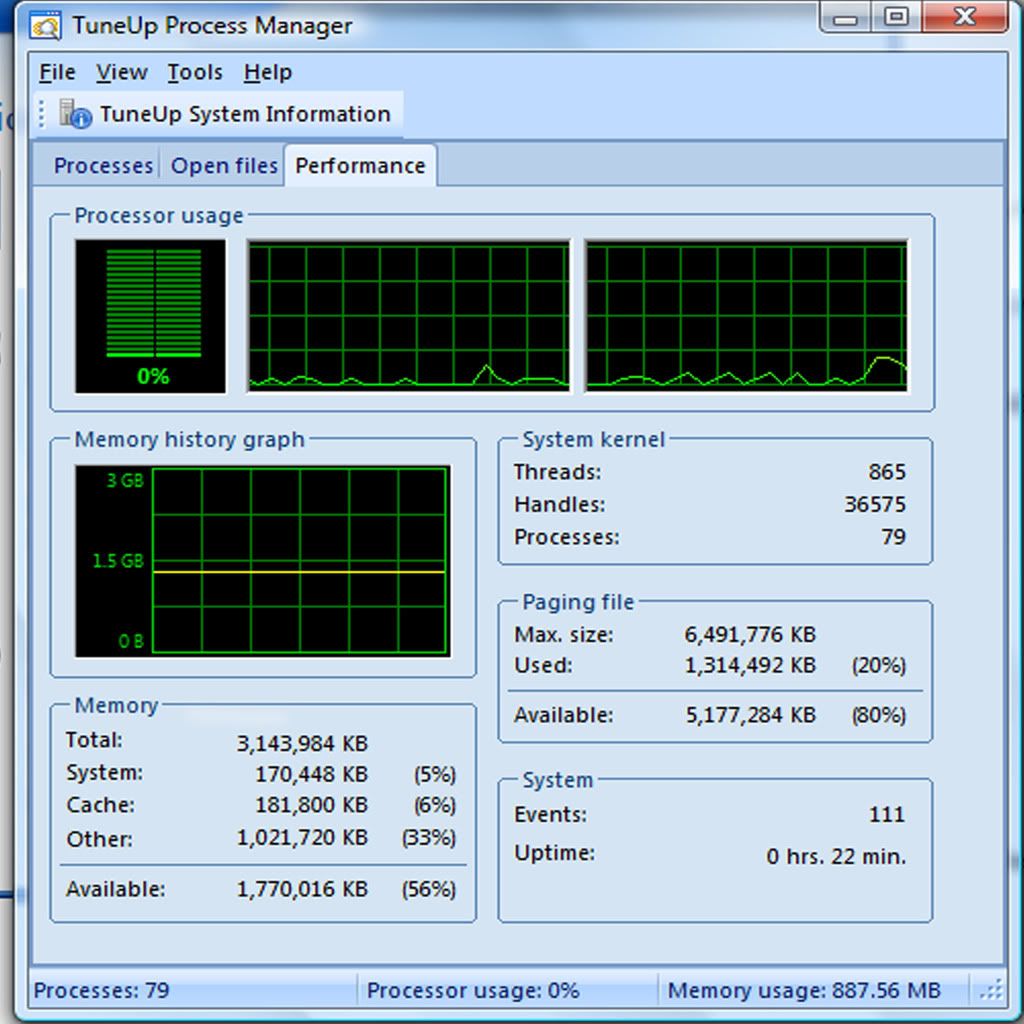
Task: Click the Handles: label
Action: pos(560,504)
